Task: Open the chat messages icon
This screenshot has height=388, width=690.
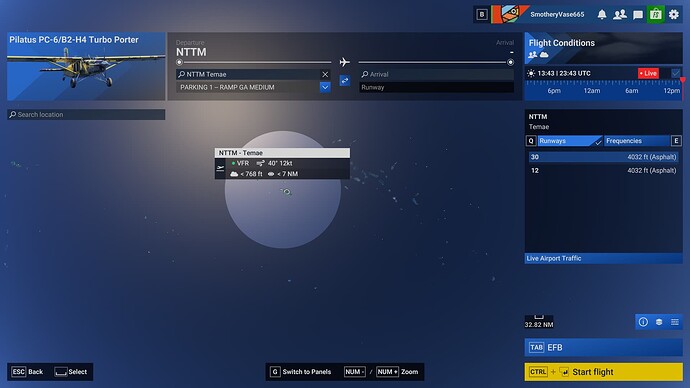Action: tap(638, 15)
